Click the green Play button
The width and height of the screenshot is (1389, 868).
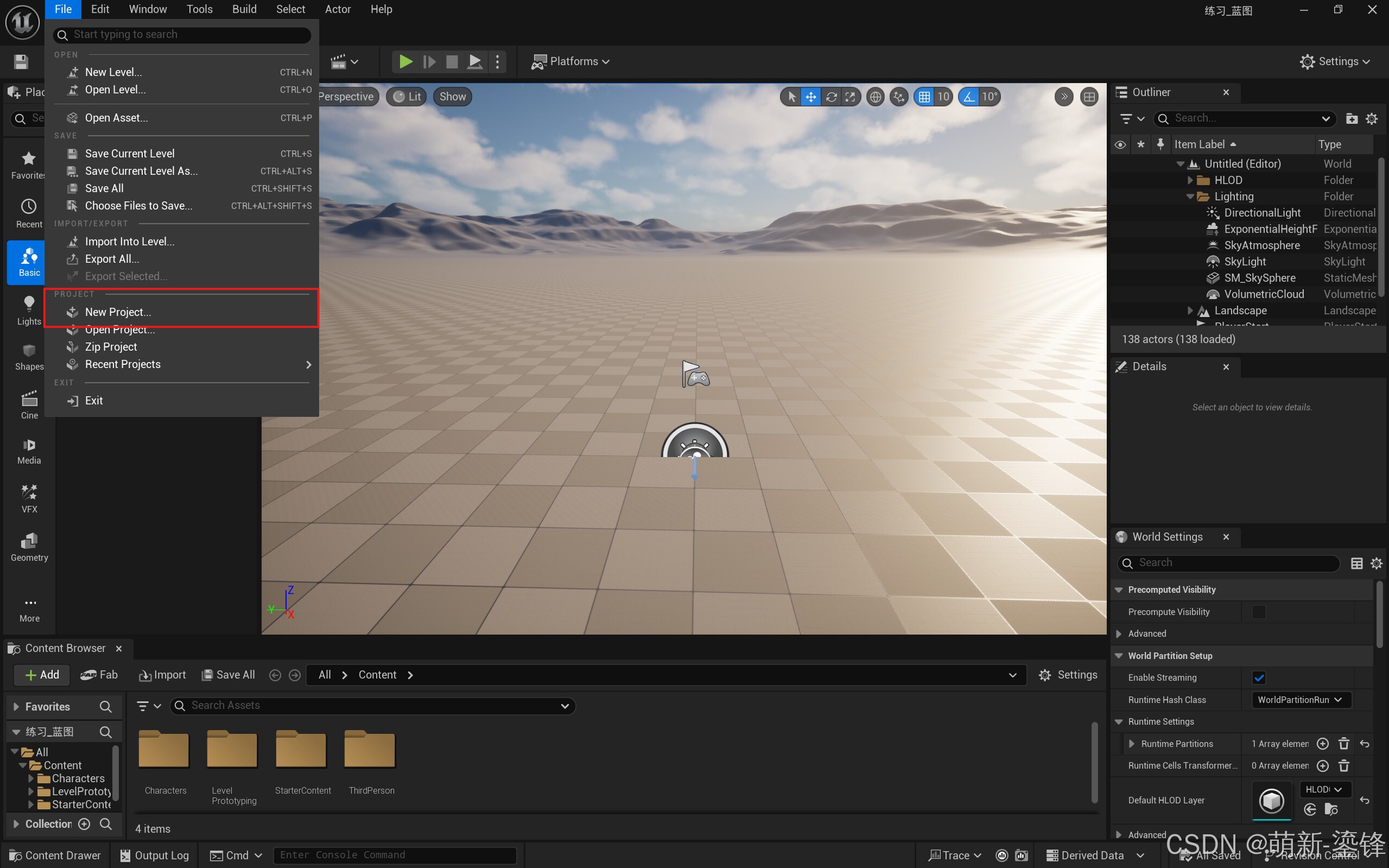click(x=406, y=61)
